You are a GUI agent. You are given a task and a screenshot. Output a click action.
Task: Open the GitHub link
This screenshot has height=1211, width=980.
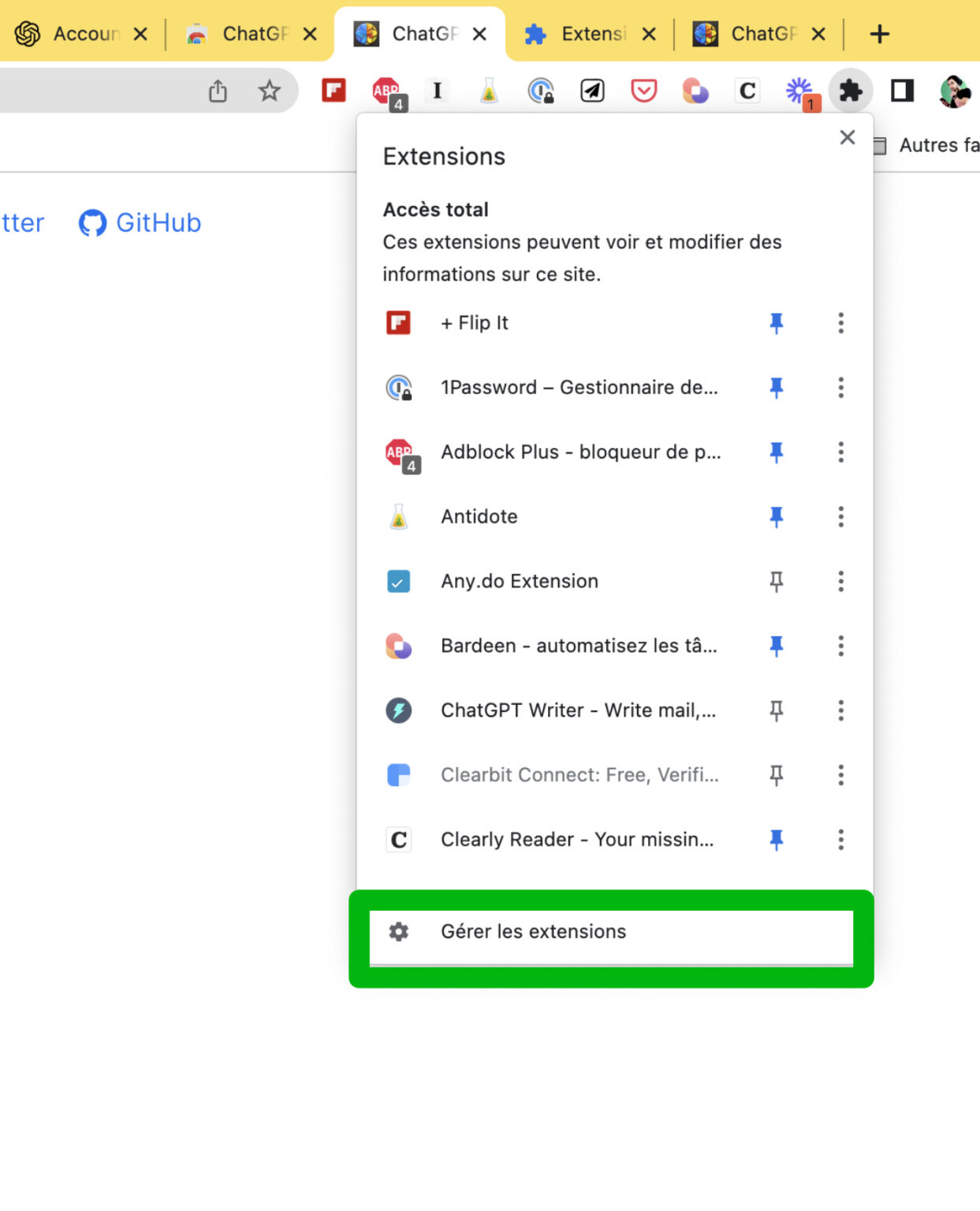pyautogui.click(x=139, y=222)
